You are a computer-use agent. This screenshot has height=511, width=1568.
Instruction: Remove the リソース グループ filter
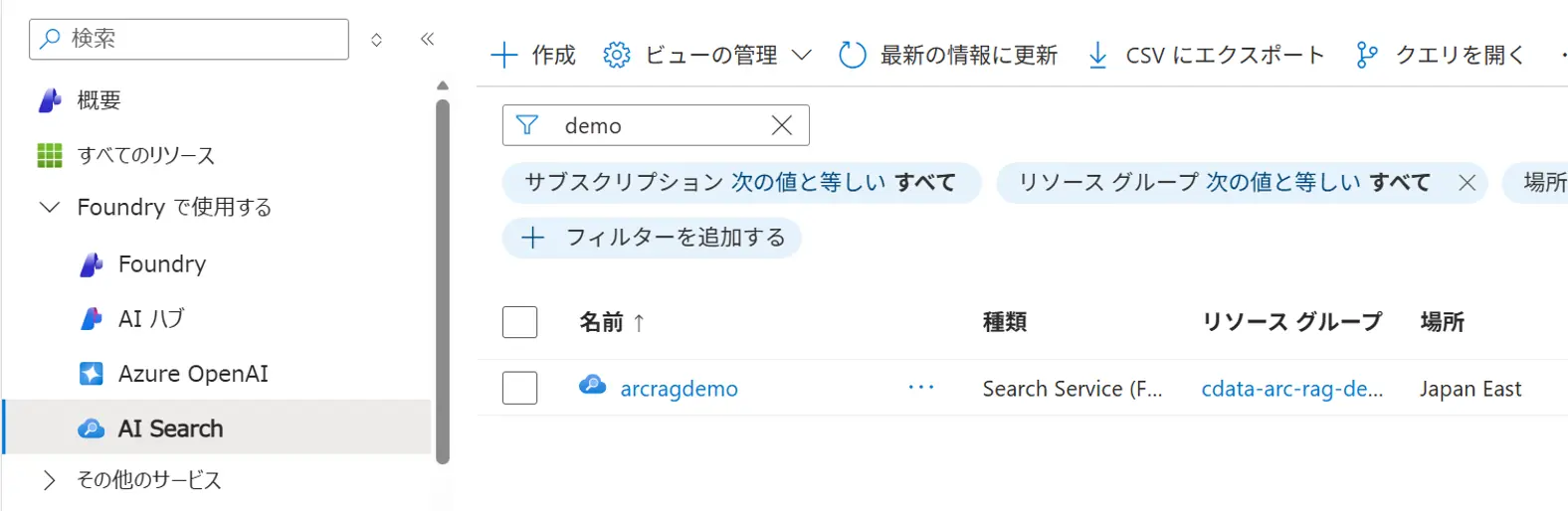pos(1467,182)
